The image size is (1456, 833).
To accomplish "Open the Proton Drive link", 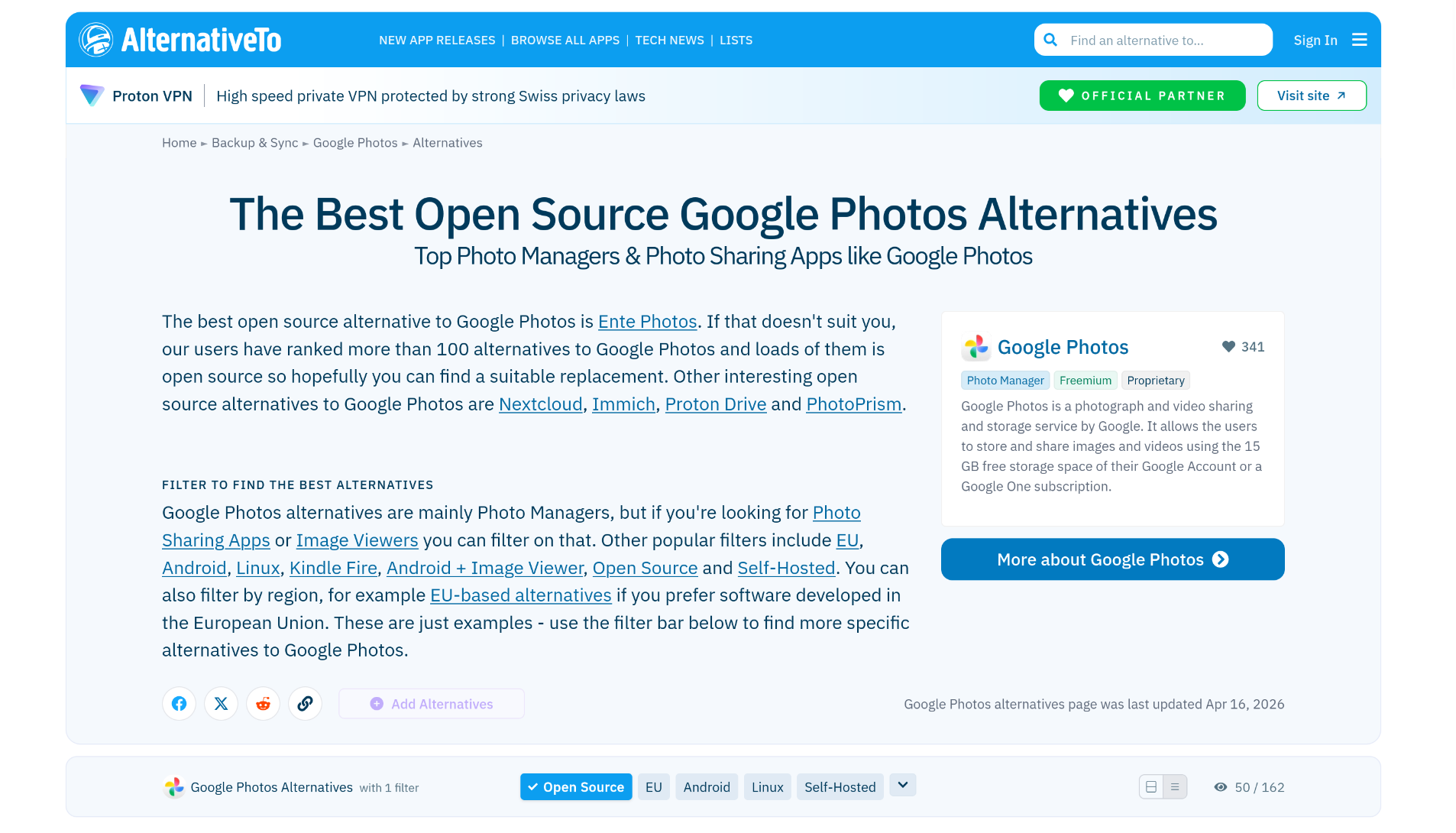I will point(716,404).
